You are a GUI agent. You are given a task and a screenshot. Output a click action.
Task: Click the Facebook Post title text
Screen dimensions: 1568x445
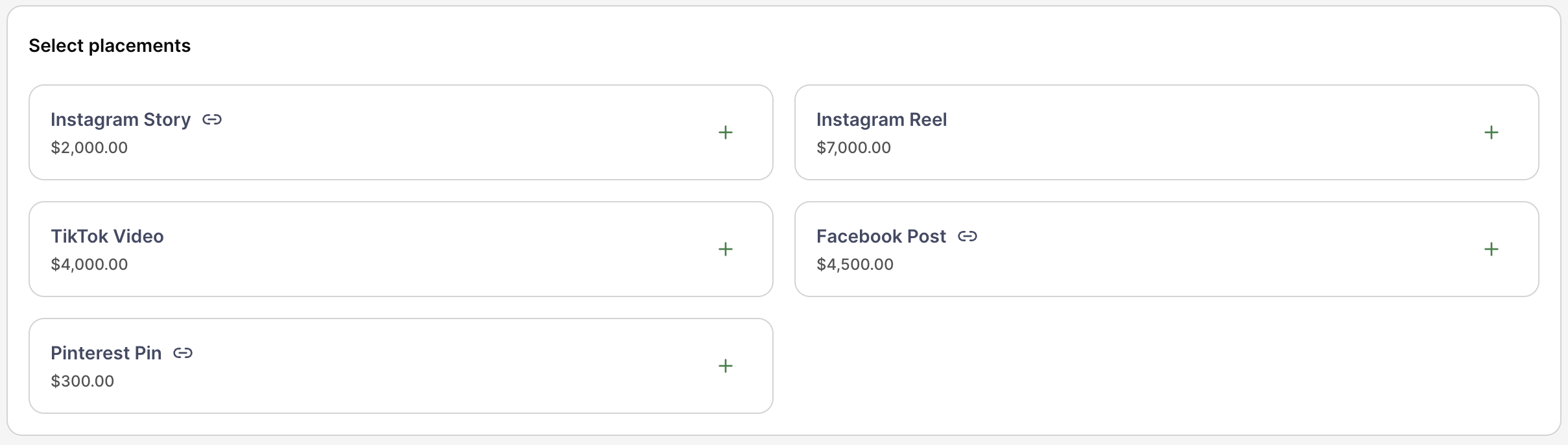[881, 236]
